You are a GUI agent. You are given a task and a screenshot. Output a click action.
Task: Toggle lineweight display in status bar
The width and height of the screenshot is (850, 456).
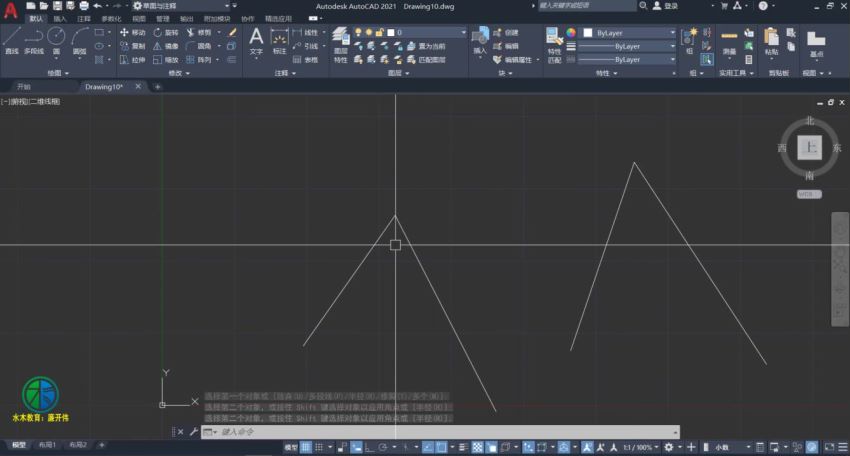pos(463,447)
